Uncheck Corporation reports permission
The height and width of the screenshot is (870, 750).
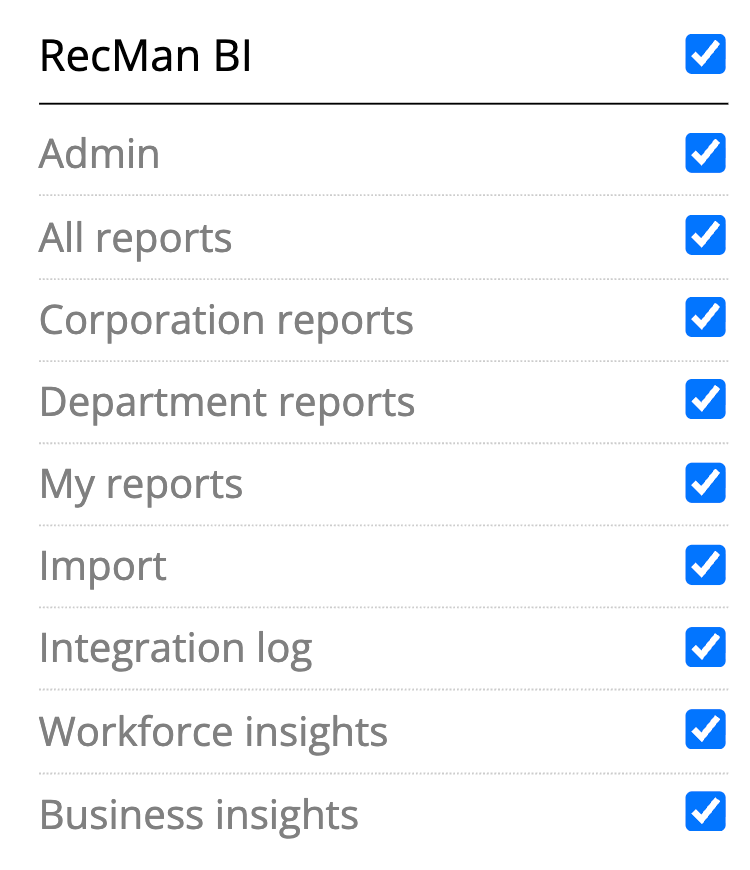[705, 317]
